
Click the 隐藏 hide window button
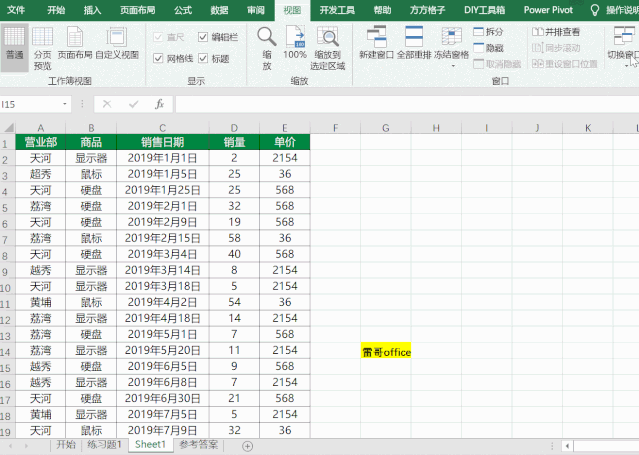point(488,48)
